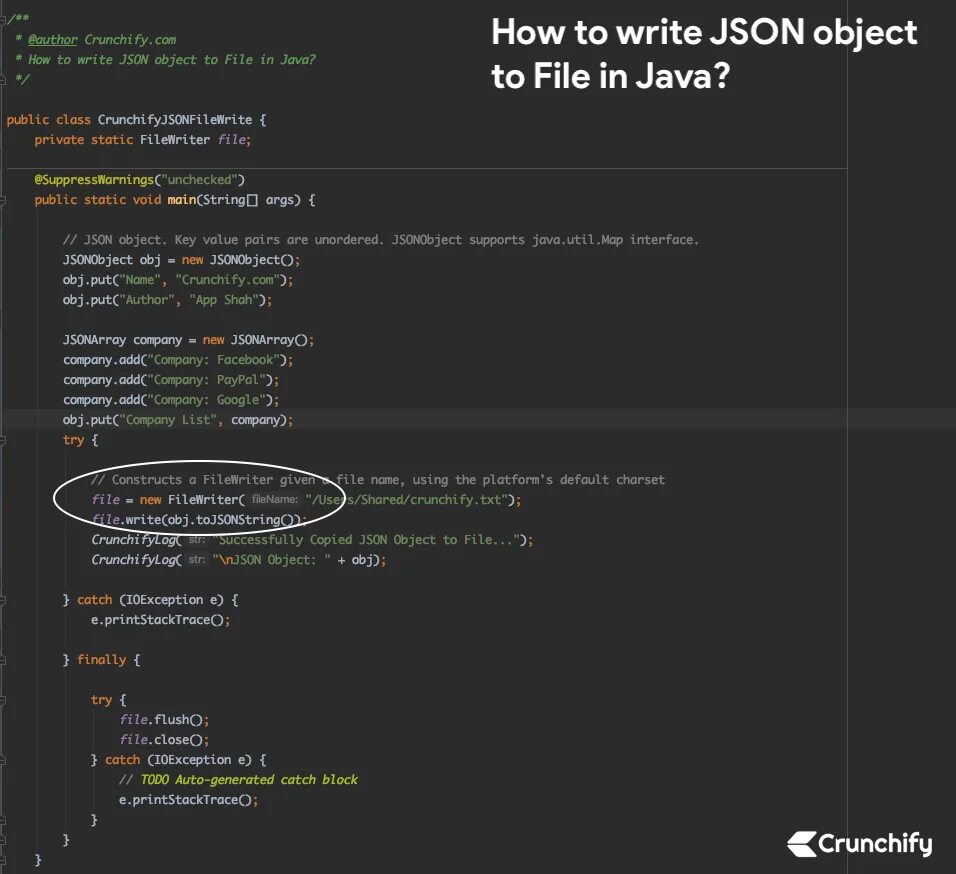Click 'JSONObject obj = new JSONObject();' line
956x874 pixels.
tap(181, 260)
